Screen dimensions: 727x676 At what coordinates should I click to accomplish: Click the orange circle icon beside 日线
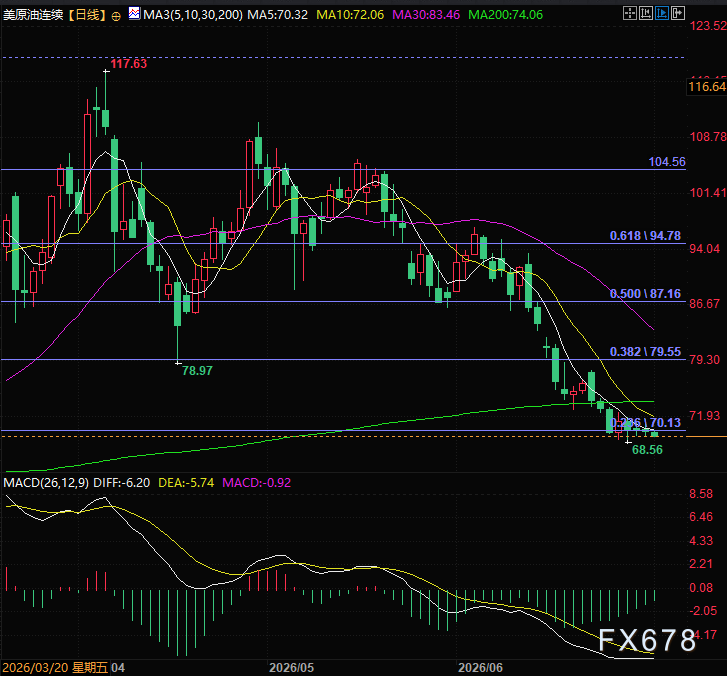(x=116, y=16)
